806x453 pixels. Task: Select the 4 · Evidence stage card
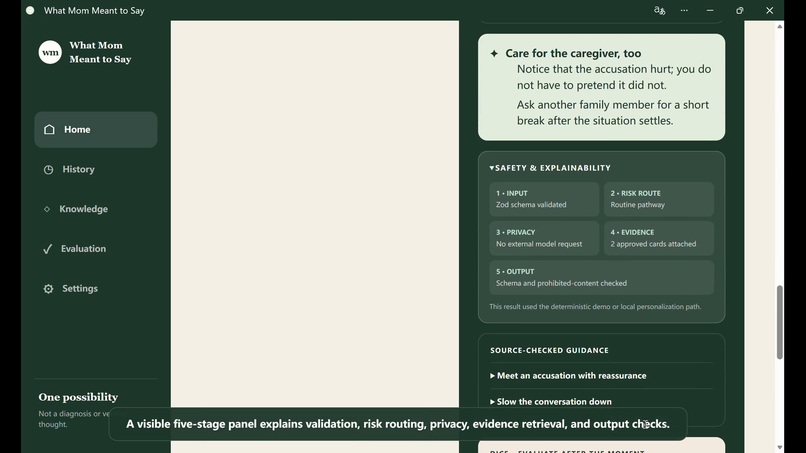[x=658, y=238]
